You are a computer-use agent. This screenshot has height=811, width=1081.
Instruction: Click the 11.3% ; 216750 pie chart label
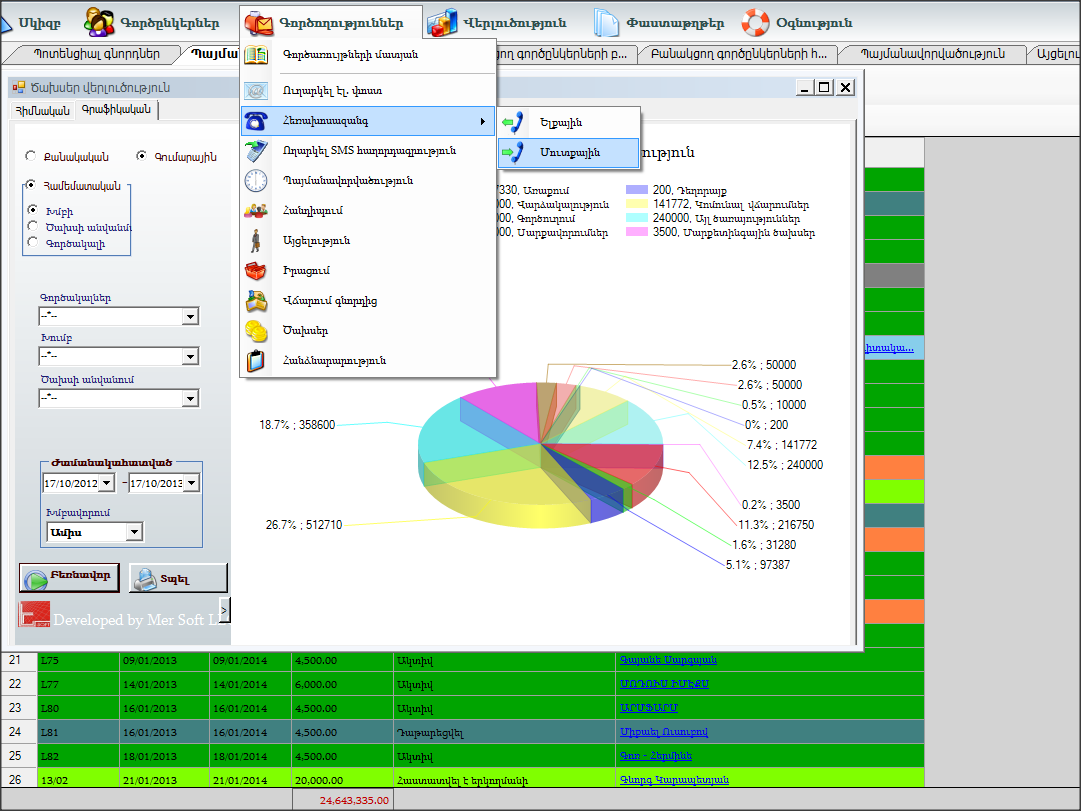(x=776, y=525)
